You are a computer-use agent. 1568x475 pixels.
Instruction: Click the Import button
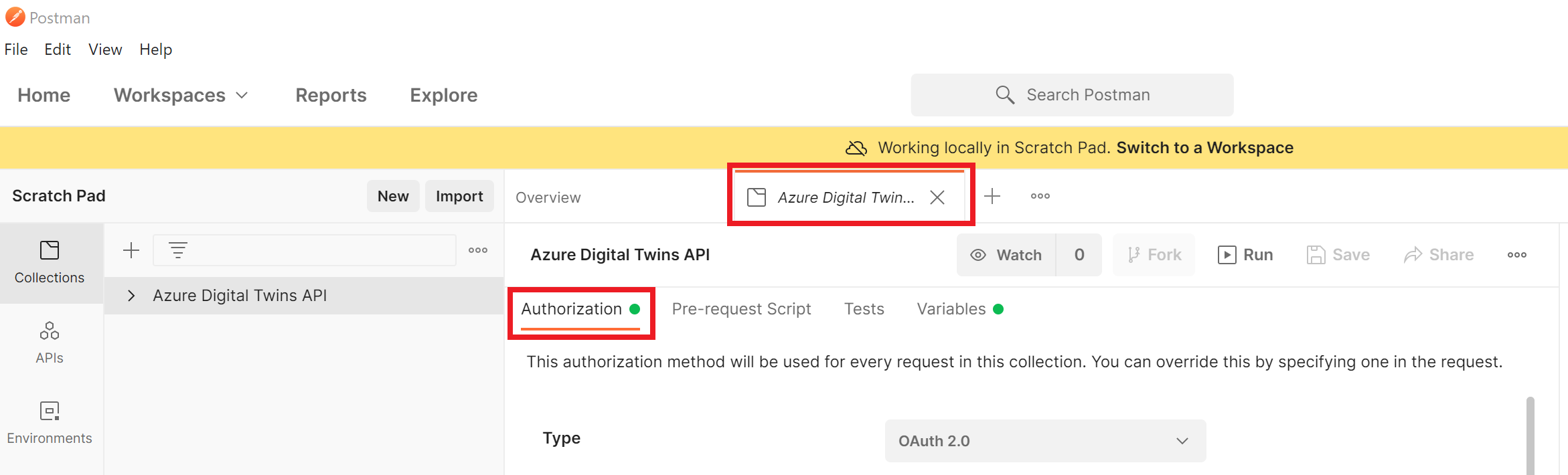tap(459, 196)
